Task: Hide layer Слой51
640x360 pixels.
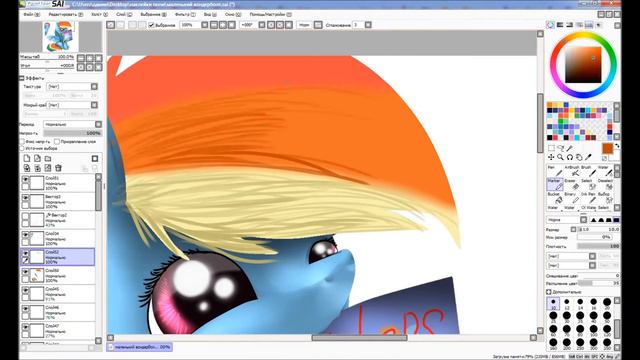Action: coord(25,179)
